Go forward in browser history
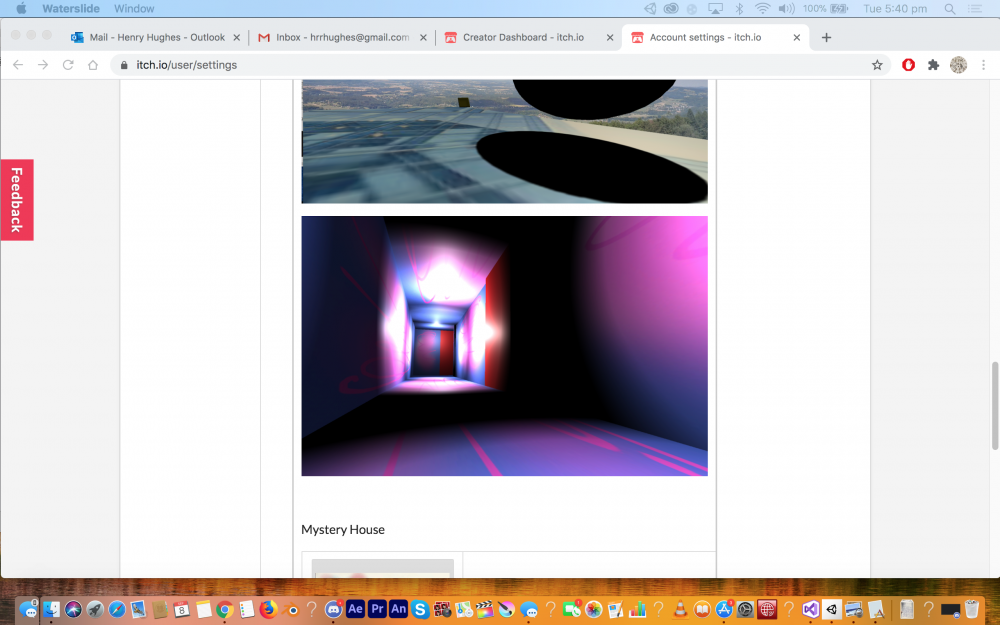Viewport: 1000px width, 625px height. pyautogui.click(x=43, y=65)
